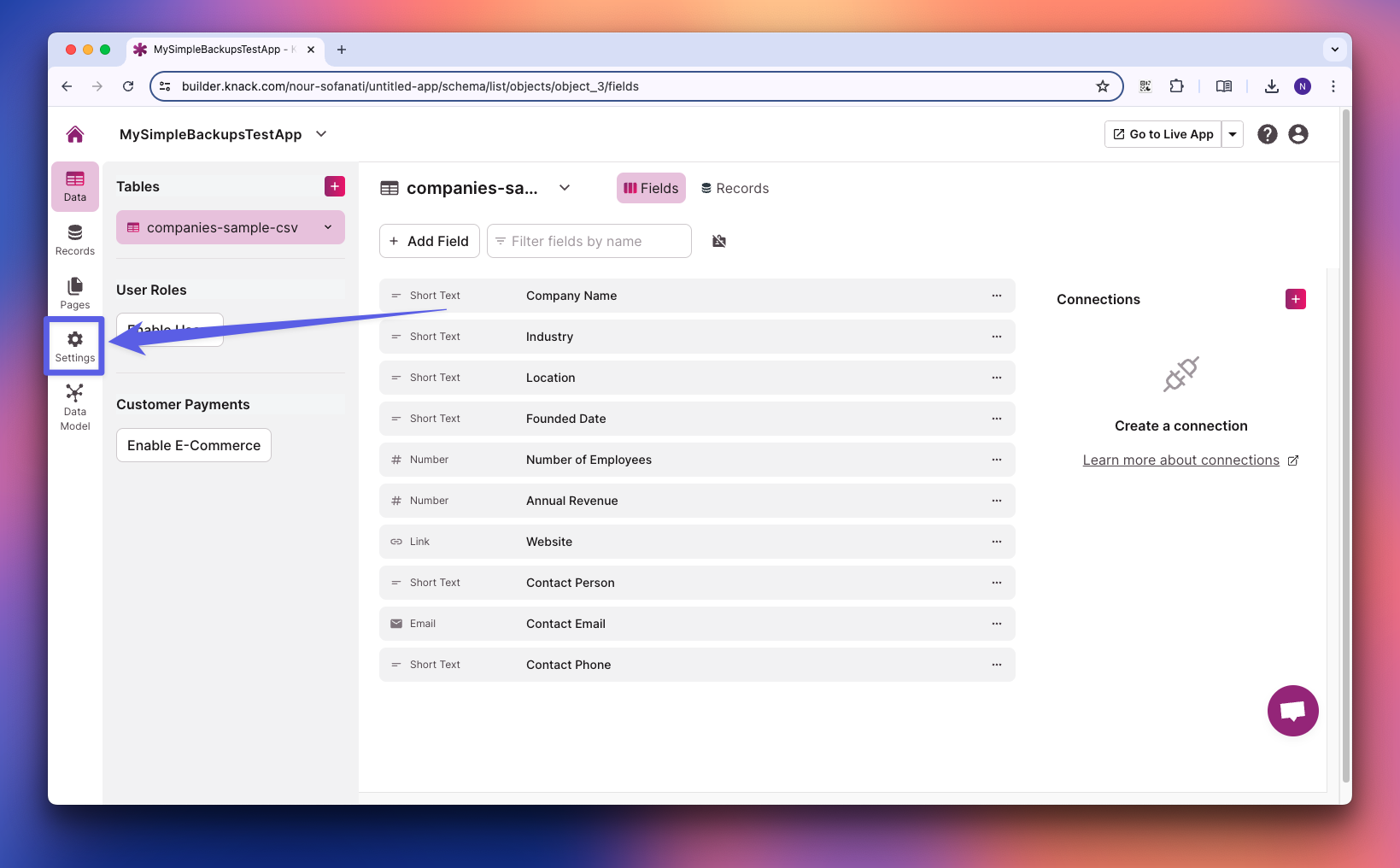Open the Settings gear in sidebar
The height and width of the screenshot is (868, 1400).
(75, 346)
